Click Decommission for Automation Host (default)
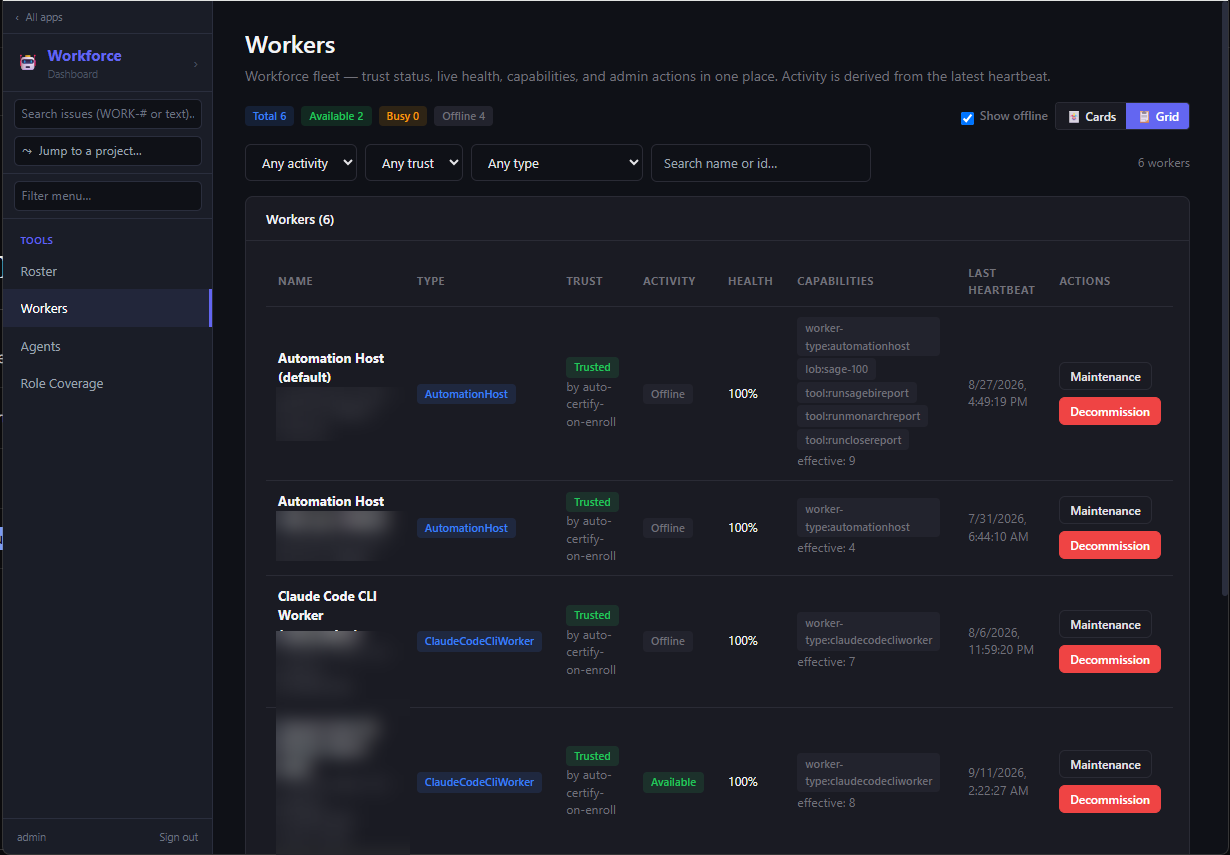The height and width of the screenshot is (855, 1230). (1110, 412)
